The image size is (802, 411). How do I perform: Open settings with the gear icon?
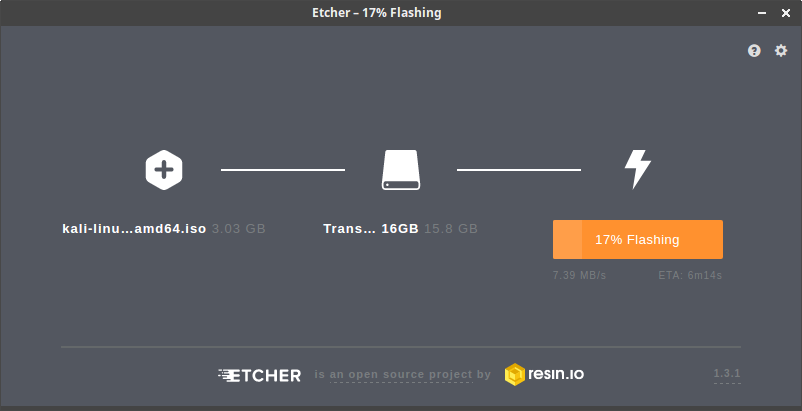point(781,51)
